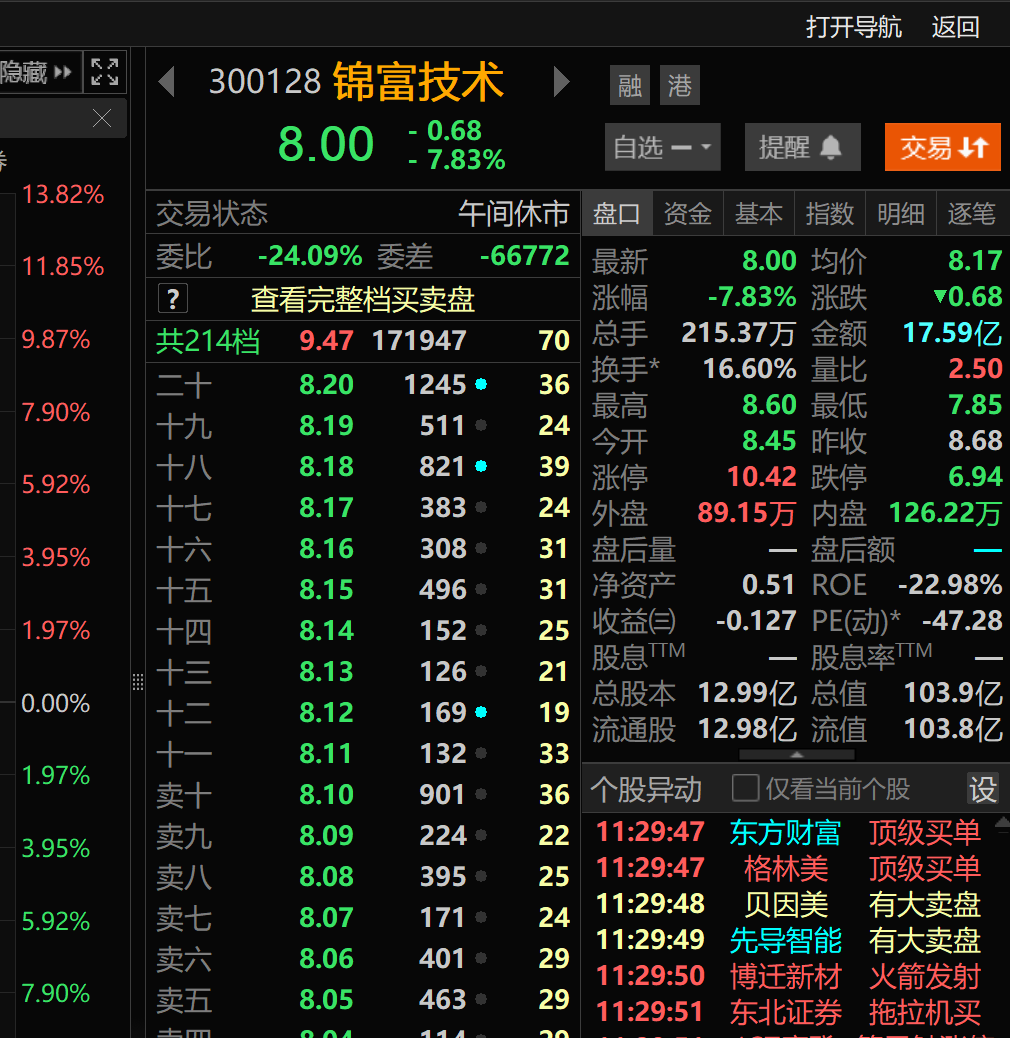Open 先导智能 alert entry
1010x1038 pixels.
click(786, 940)
